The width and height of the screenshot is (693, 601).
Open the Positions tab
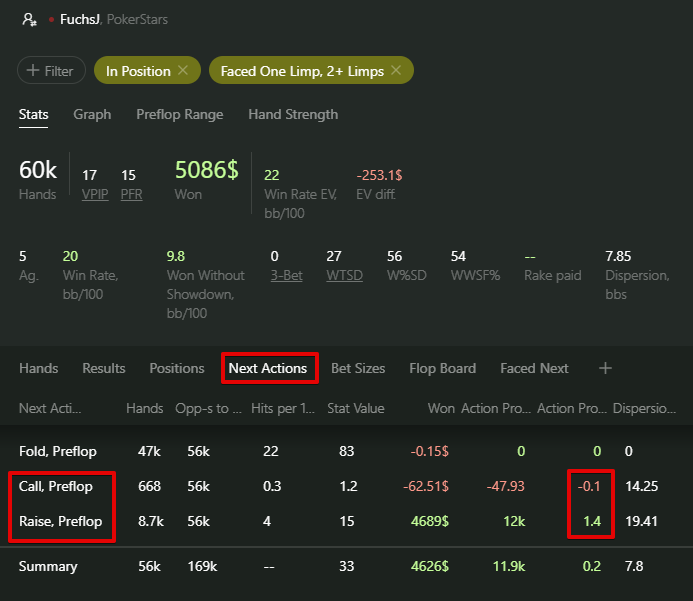177,368
